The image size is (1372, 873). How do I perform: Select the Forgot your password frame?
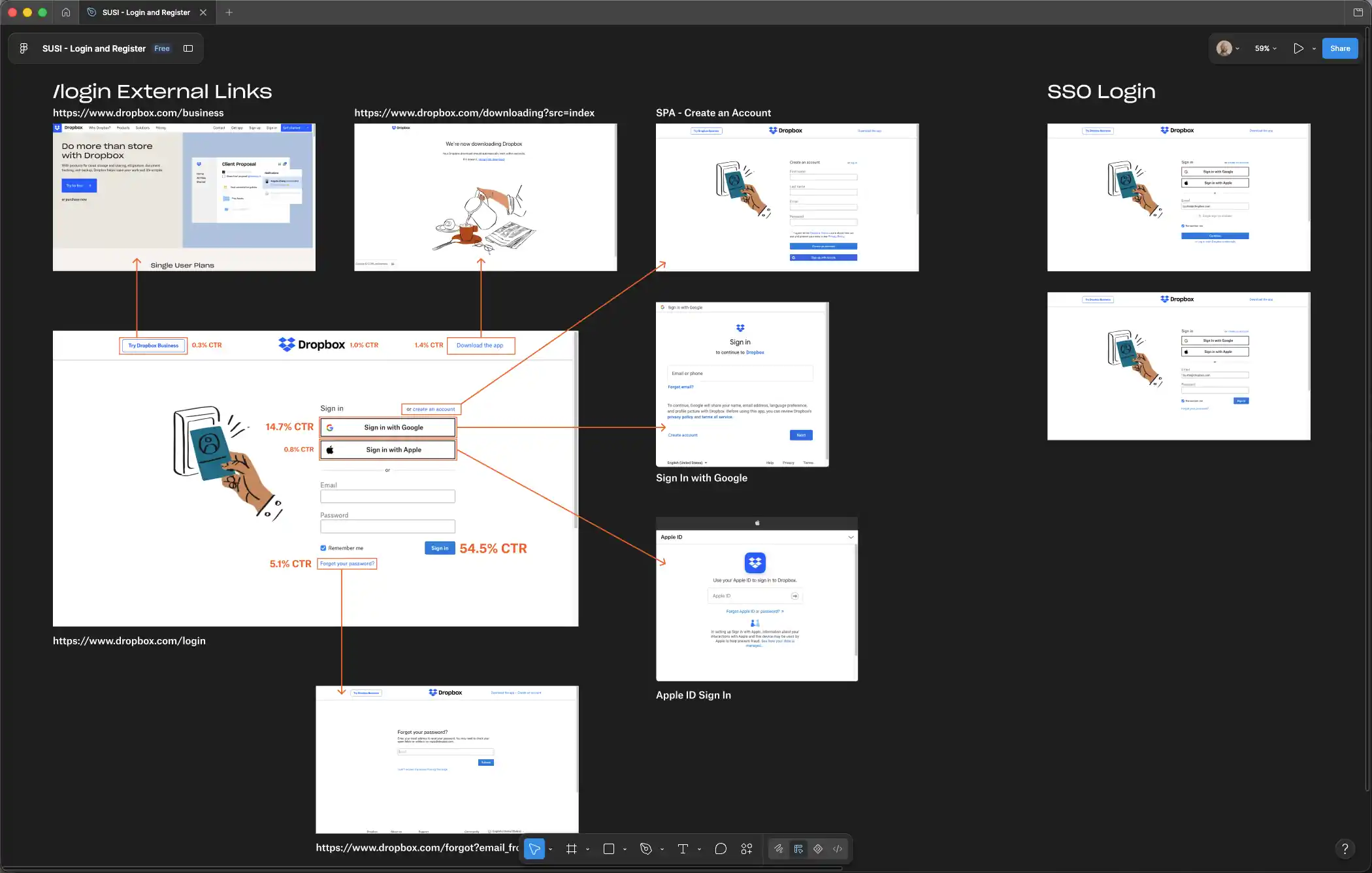pyautogui.click(x=447, y=759)
